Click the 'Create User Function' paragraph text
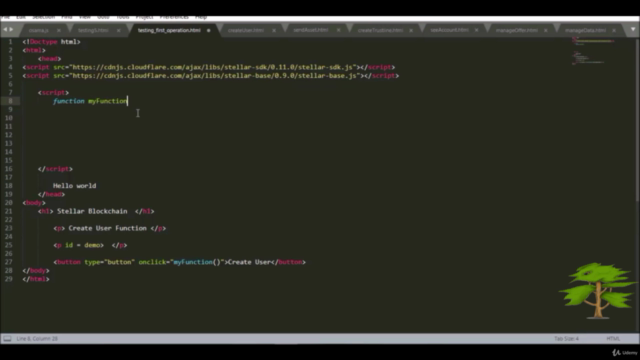 pyautogui.click(x=107, y=228)
